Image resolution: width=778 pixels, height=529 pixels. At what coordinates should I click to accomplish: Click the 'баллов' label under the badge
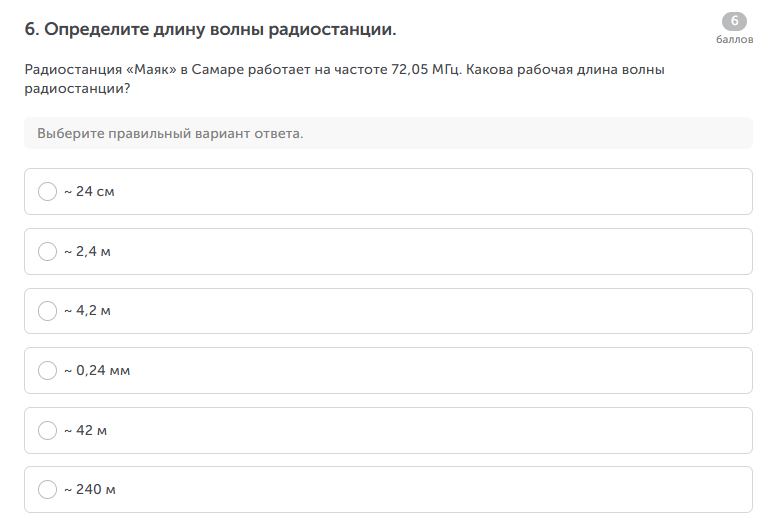(734, 40)
